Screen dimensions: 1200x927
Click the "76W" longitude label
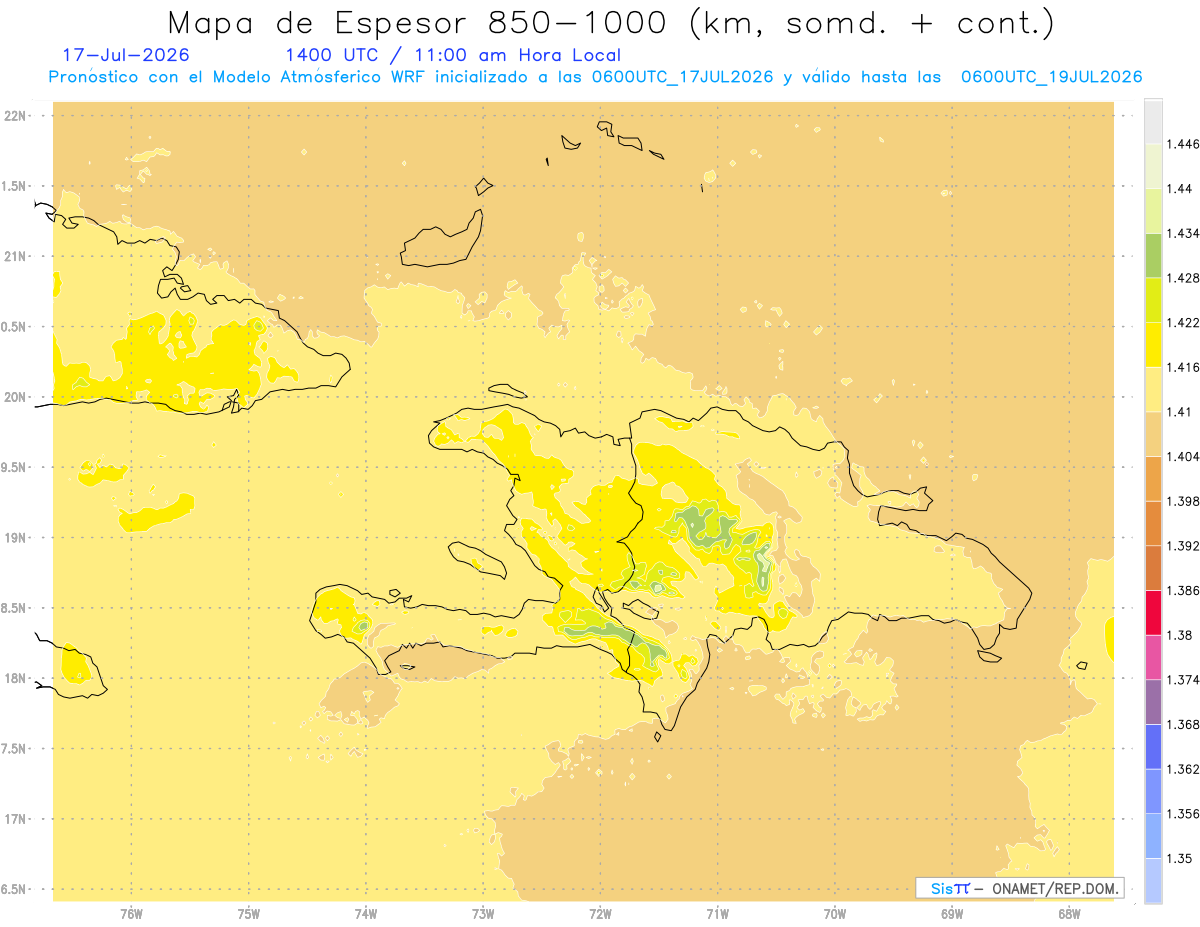(x=131, y=913)
